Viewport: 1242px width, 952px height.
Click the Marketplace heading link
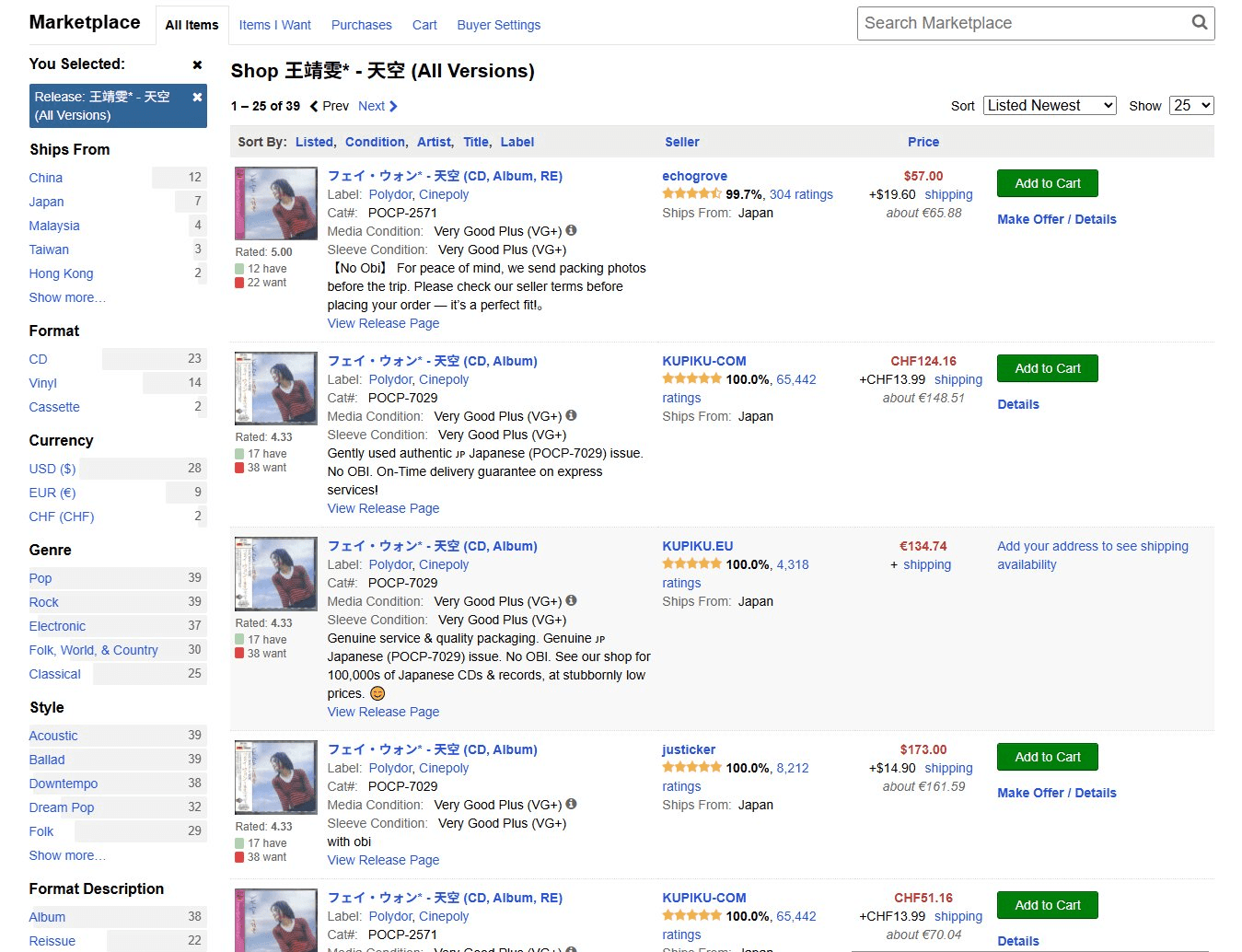85,22
